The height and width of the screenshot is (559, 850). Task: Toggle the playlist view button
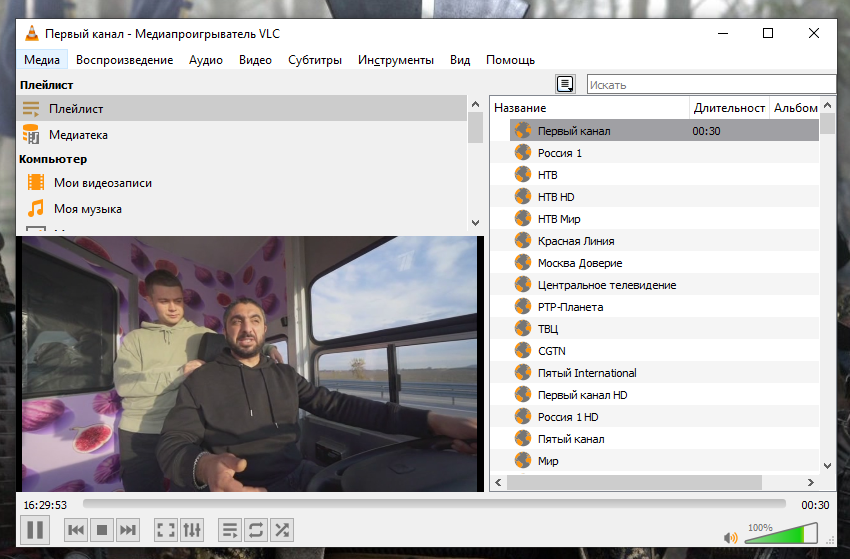229,530
